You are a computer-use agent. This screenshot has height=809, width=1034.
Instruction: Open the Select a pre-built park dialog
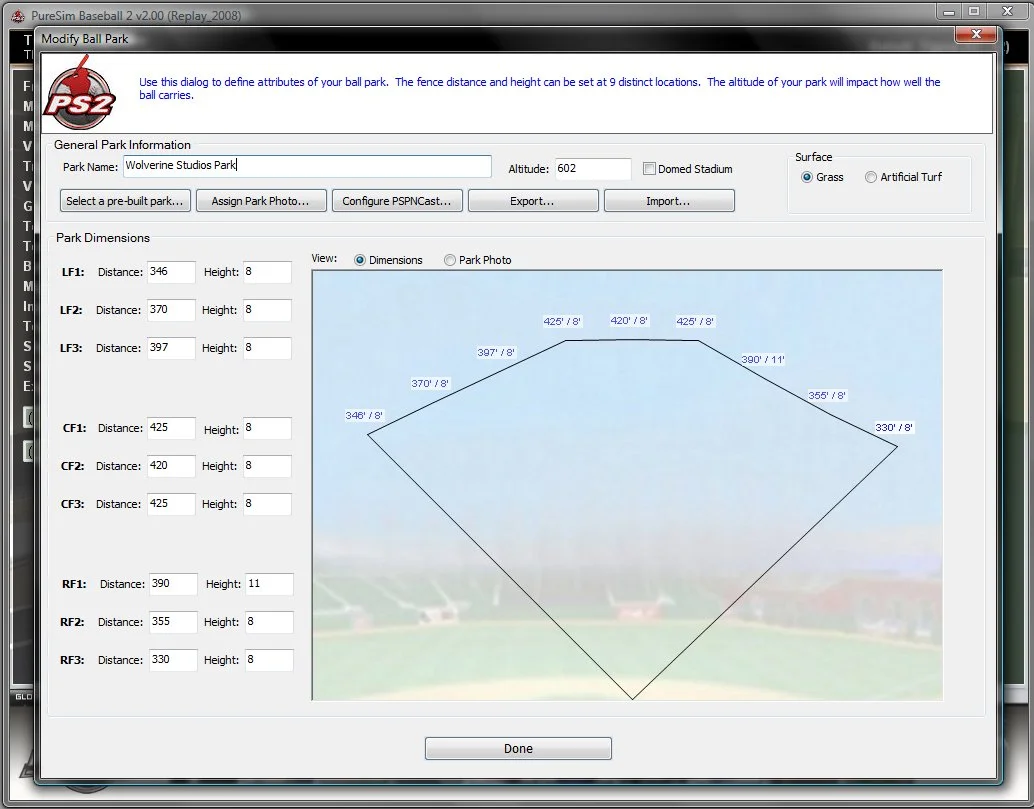pyautogui.click(x=124, y=200)
